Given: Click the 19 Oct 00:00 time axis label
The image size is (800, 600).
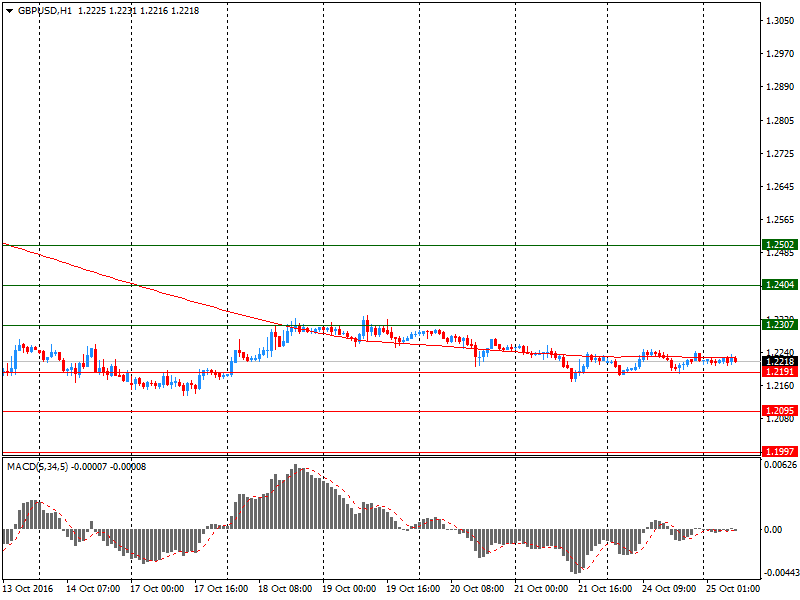Looking at the screenshot, I should [349, 588].
